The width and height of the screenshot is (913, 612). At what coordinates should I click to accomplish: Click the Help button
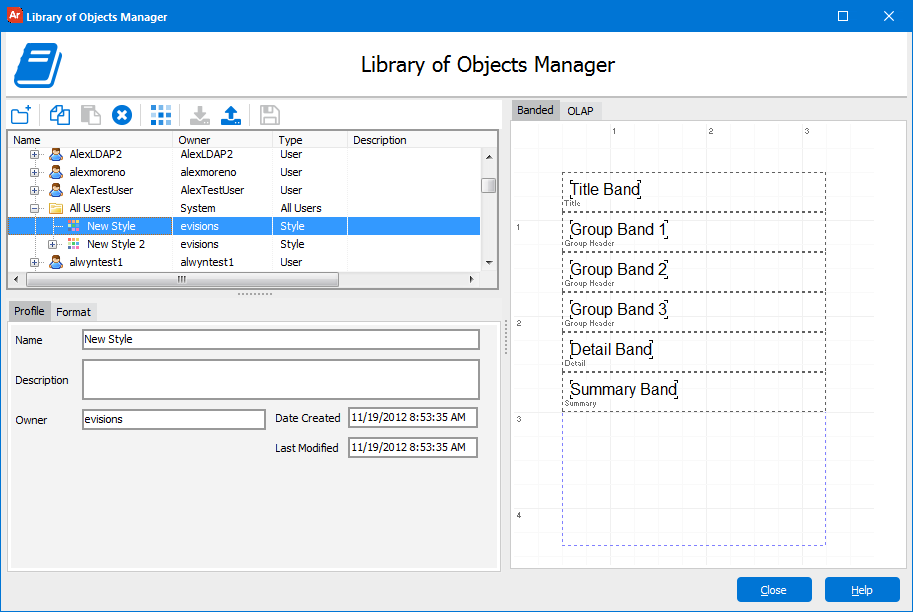862,590
